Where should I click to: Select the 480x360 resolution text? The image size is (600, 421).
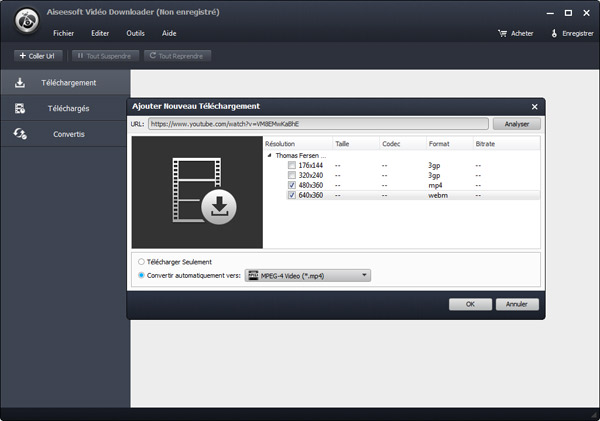coord(311,185)
